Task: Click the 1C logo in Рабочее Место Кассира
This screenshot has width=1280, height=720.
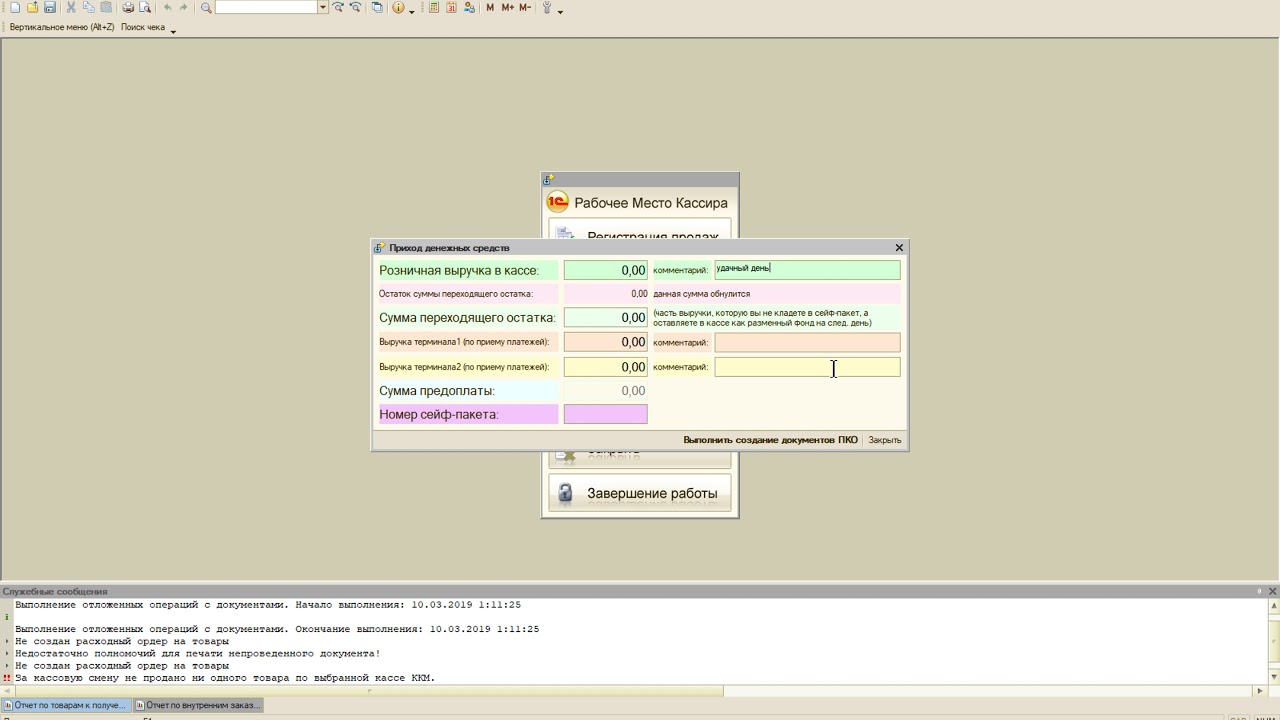Action: (x=557, y=202)
